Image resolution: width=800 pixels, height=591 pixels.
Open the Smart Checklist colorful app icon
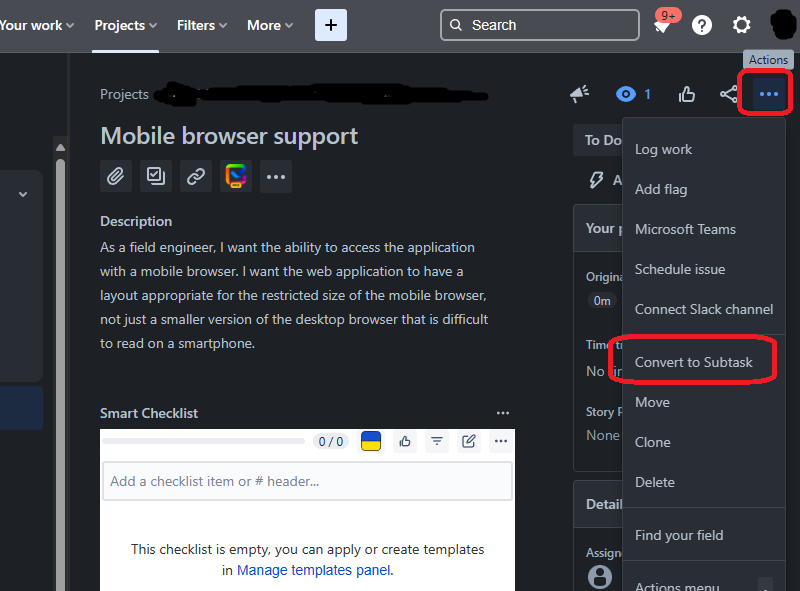pos(236,176)
